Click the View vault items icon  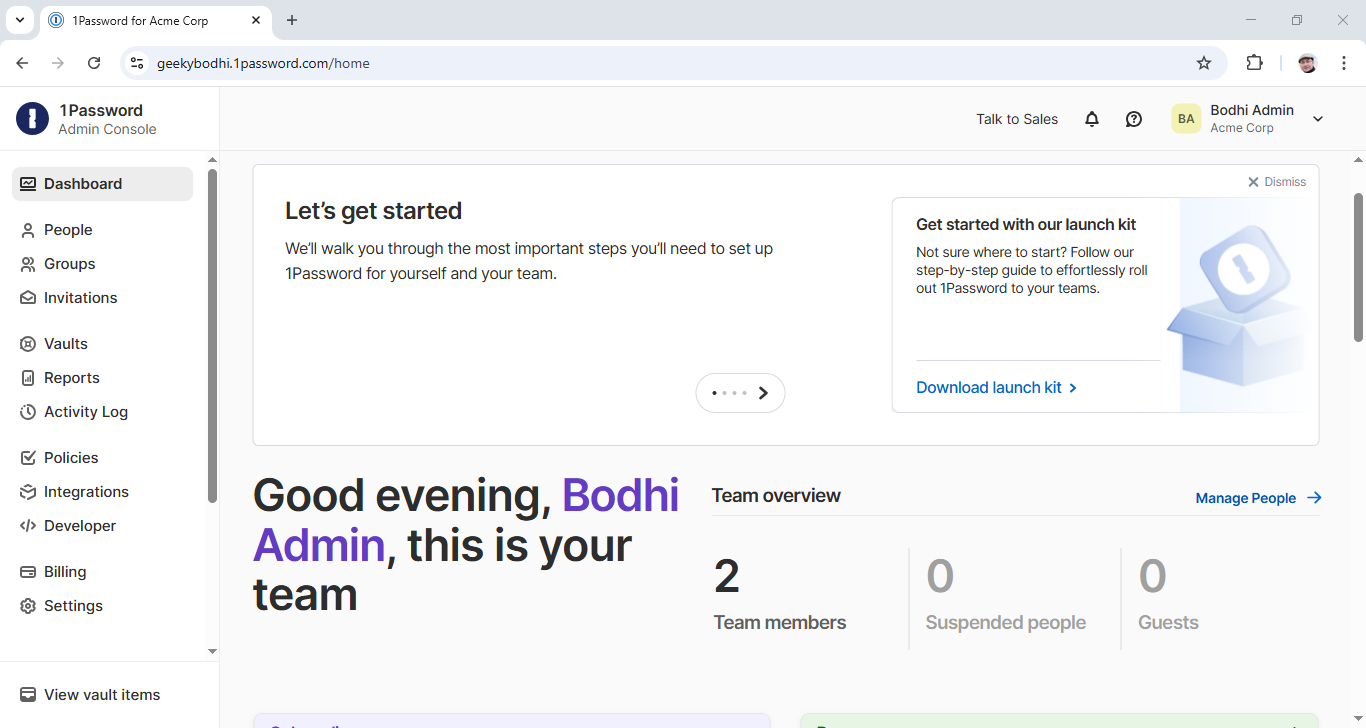[28, 695]
